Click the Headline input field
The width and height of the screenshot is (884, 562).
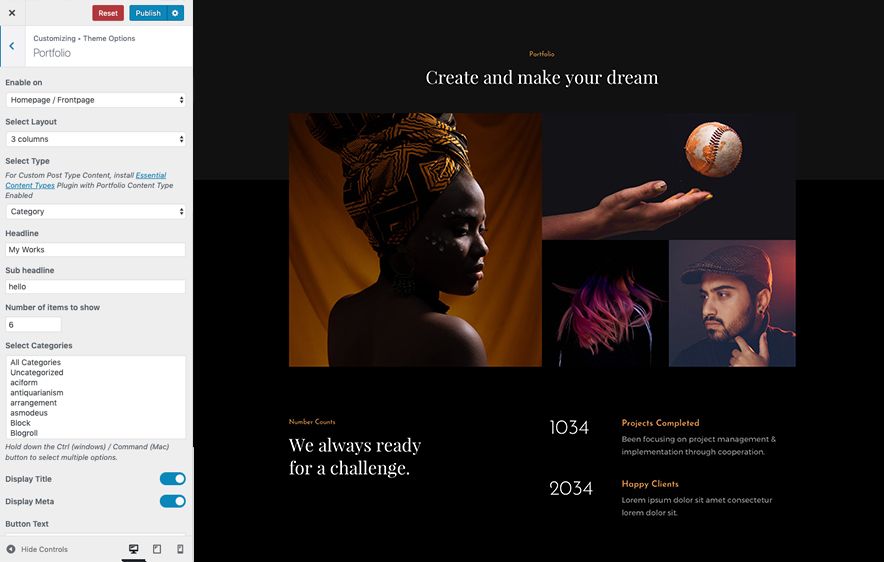click(x=96, y=250)
